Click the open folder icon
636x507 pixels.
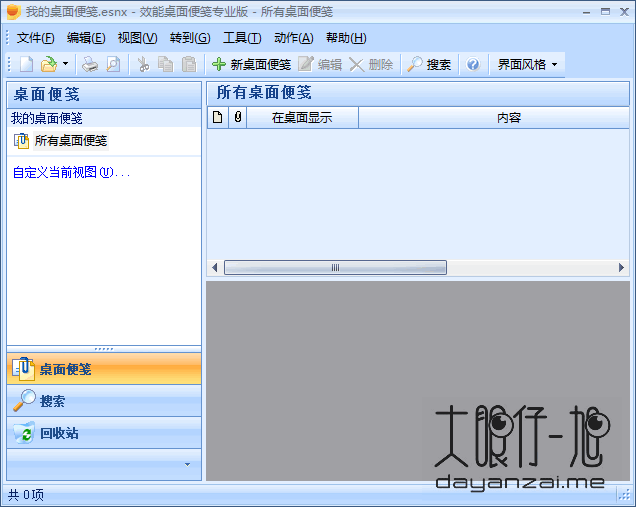(48, 64)
